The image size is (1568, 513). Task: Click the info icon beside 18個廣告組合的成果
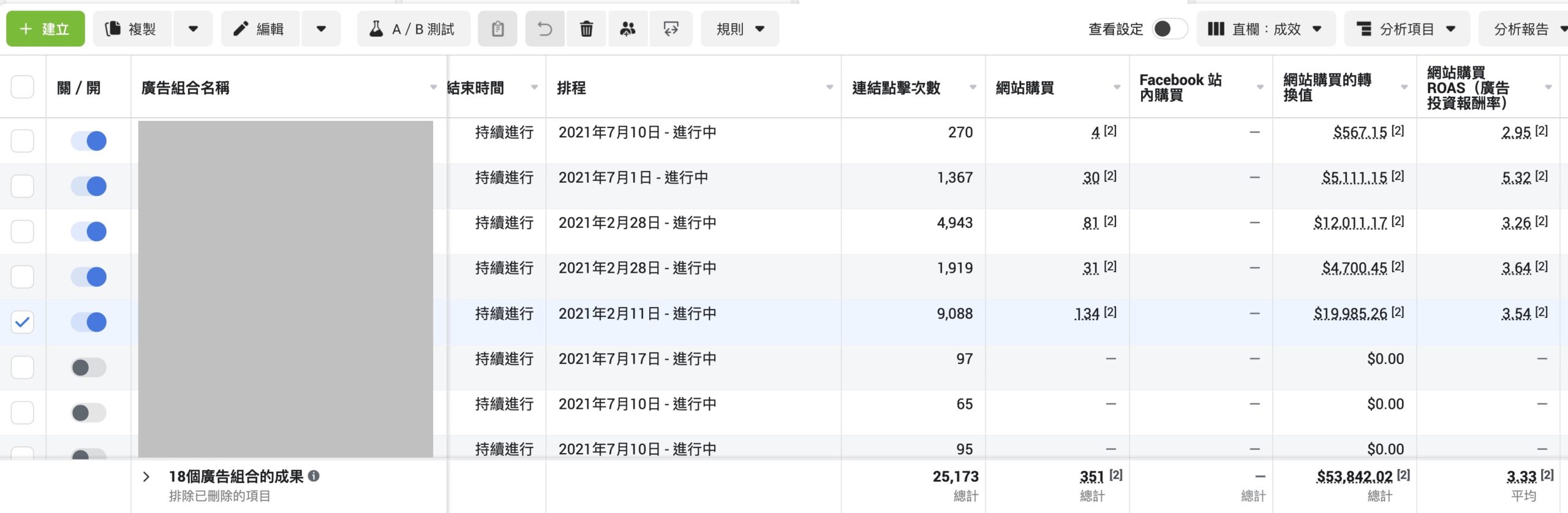[x=314, y=476]
